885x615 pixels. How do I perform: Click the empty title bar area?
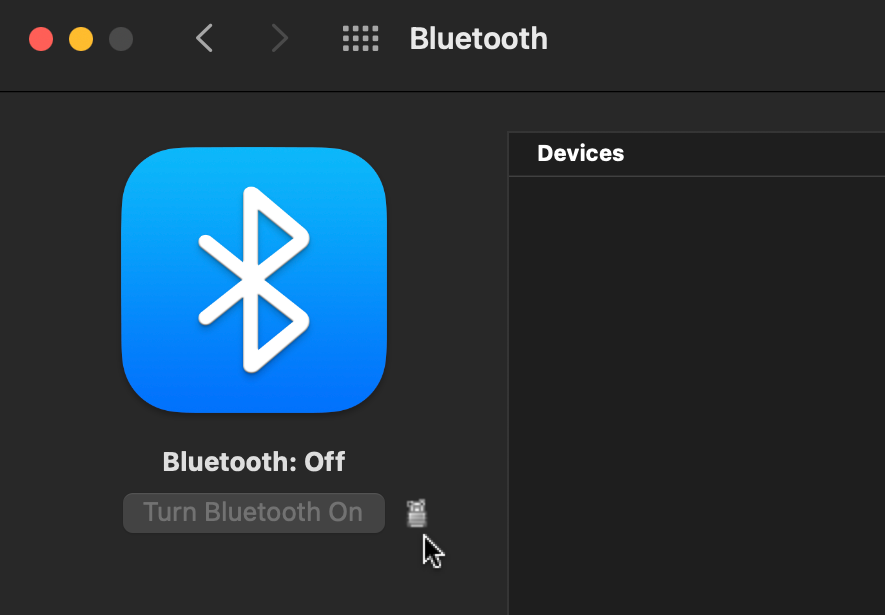click(x=717, y=39)
